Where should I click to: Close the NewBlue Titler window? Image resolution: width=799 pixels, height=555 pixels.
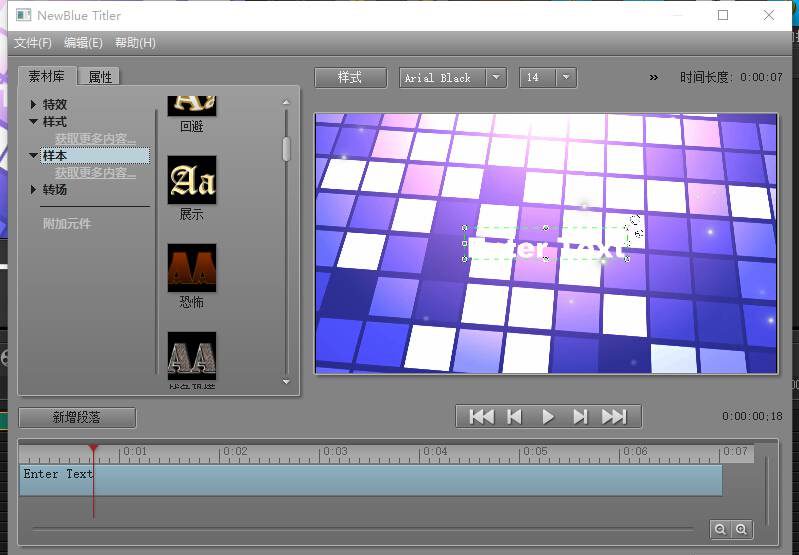pyautogui.click(x=769, y=15)
